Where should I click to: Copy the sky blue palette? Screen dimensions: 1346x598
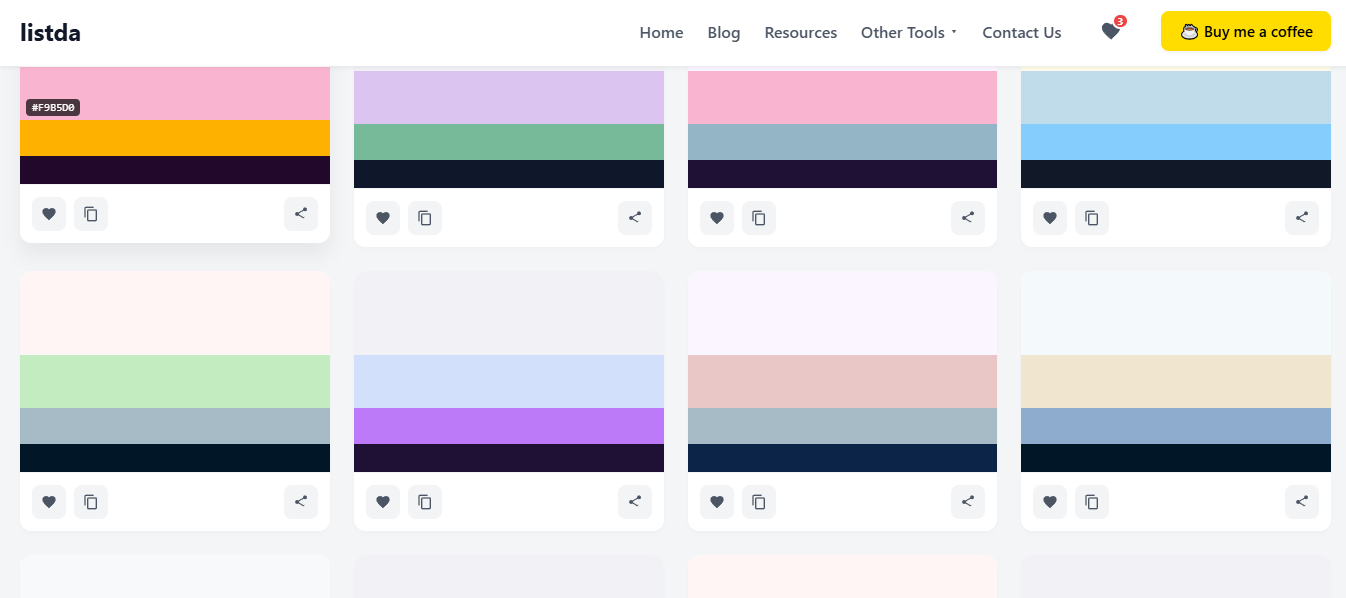click(x=1092, y=218)
